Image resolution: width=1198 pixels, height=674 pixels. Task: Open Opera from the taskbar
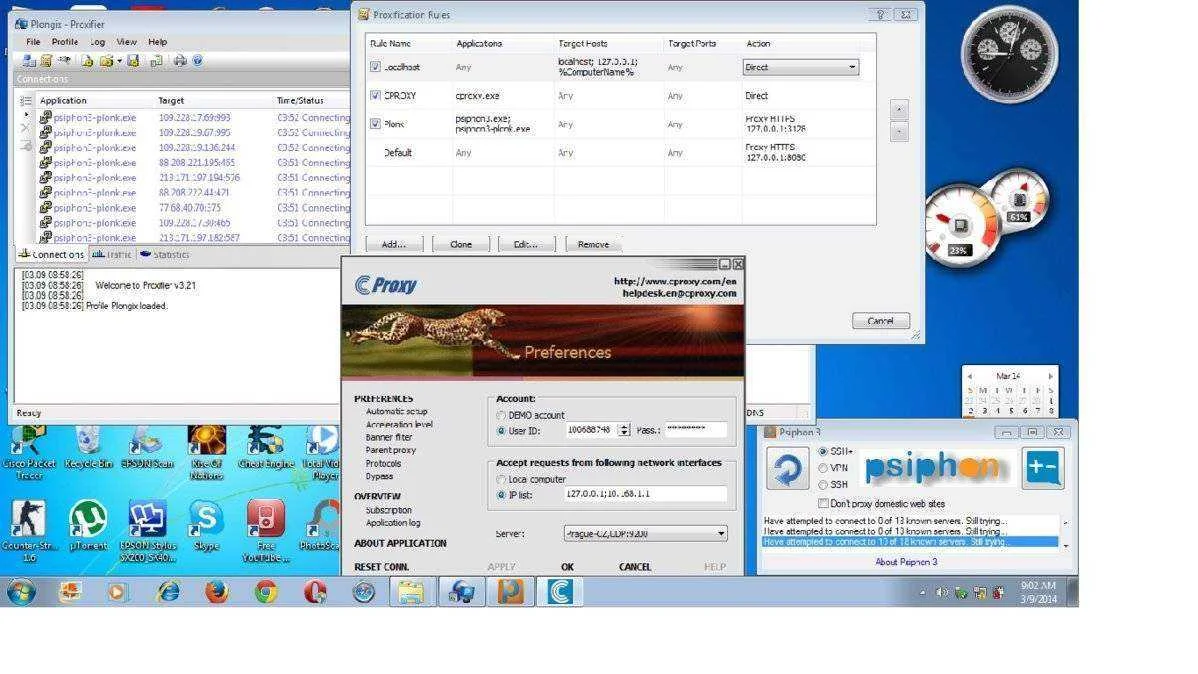tap(315, 592)
